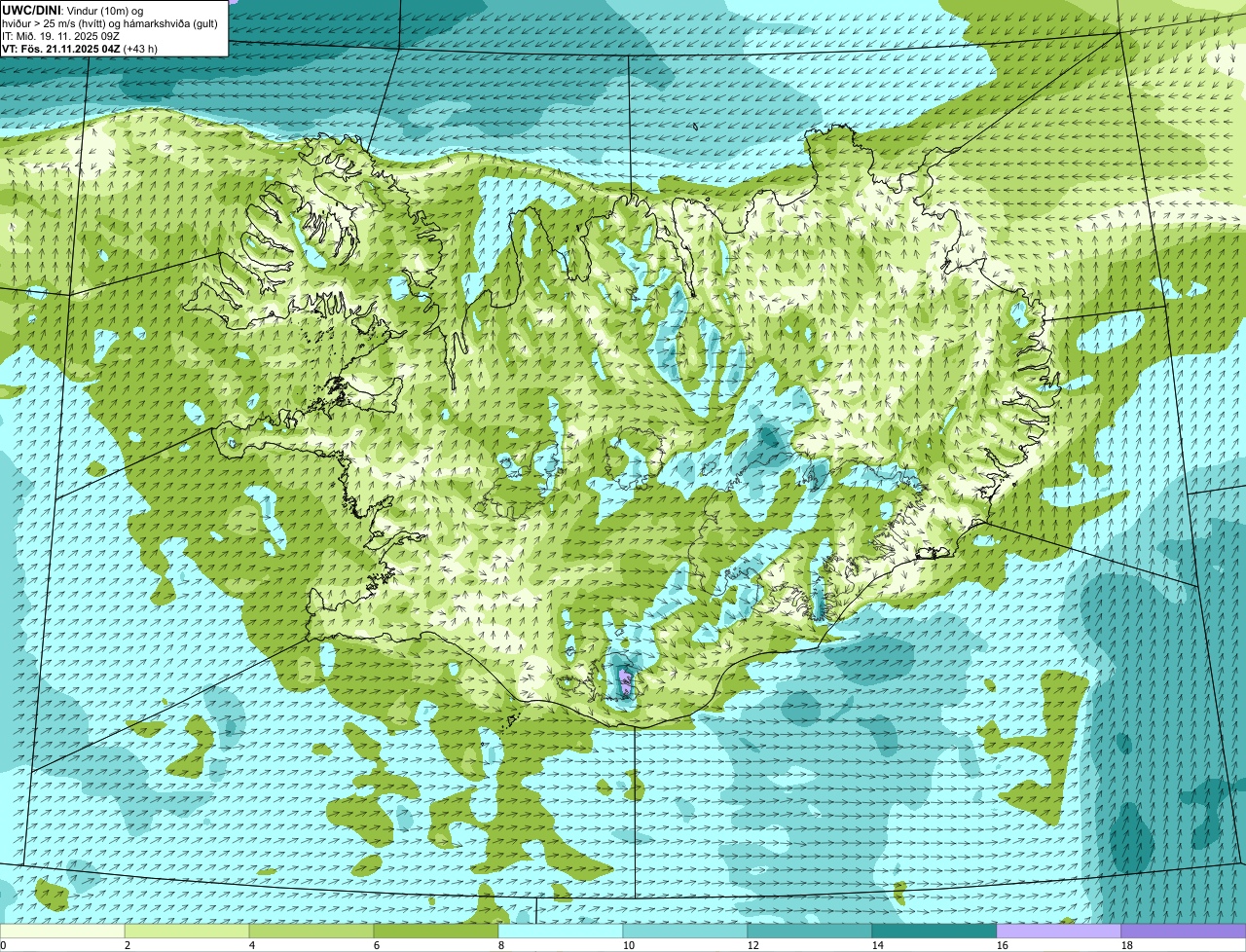Click the cyan 10–12 colorbar swatch
The image size is (1246, 952).
coord(685,932)
